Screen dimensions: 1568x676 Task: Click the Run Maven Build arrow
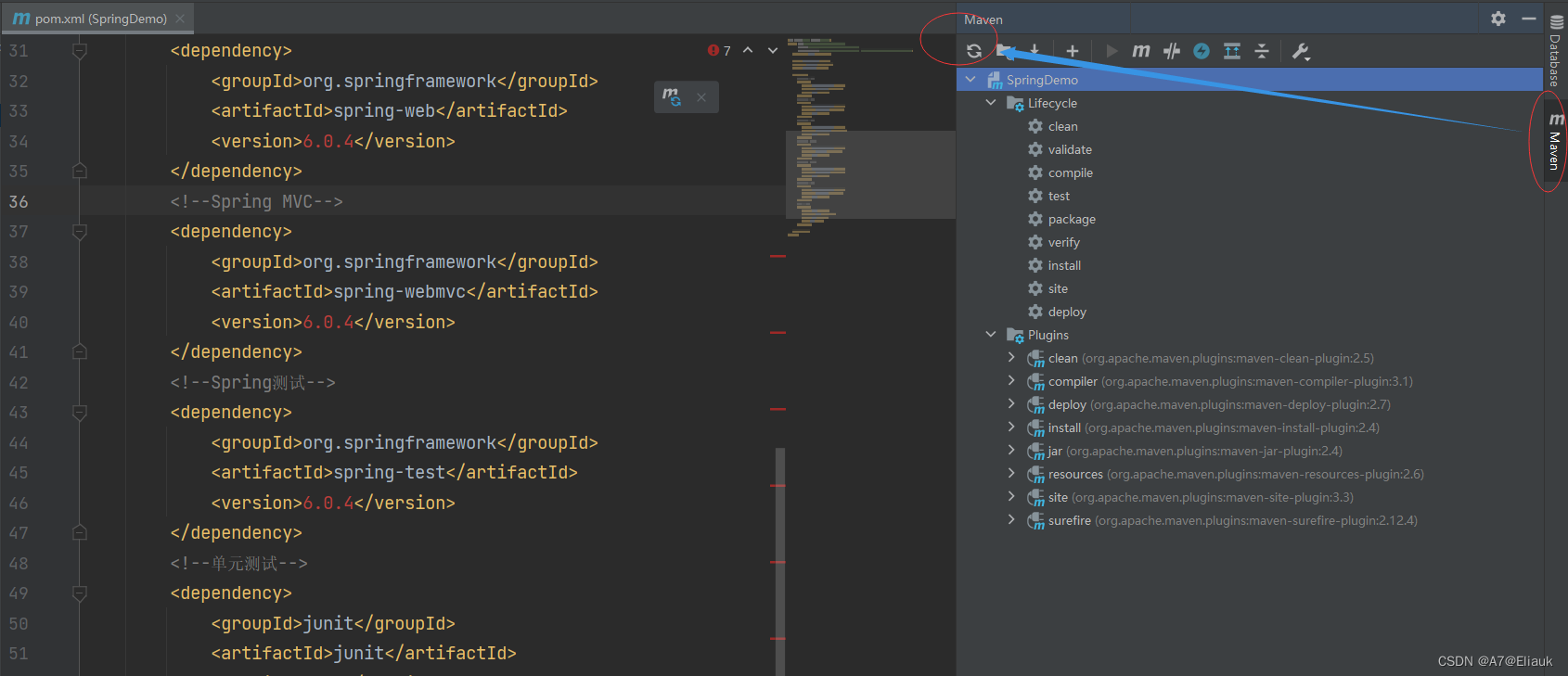pos(1112,51)
